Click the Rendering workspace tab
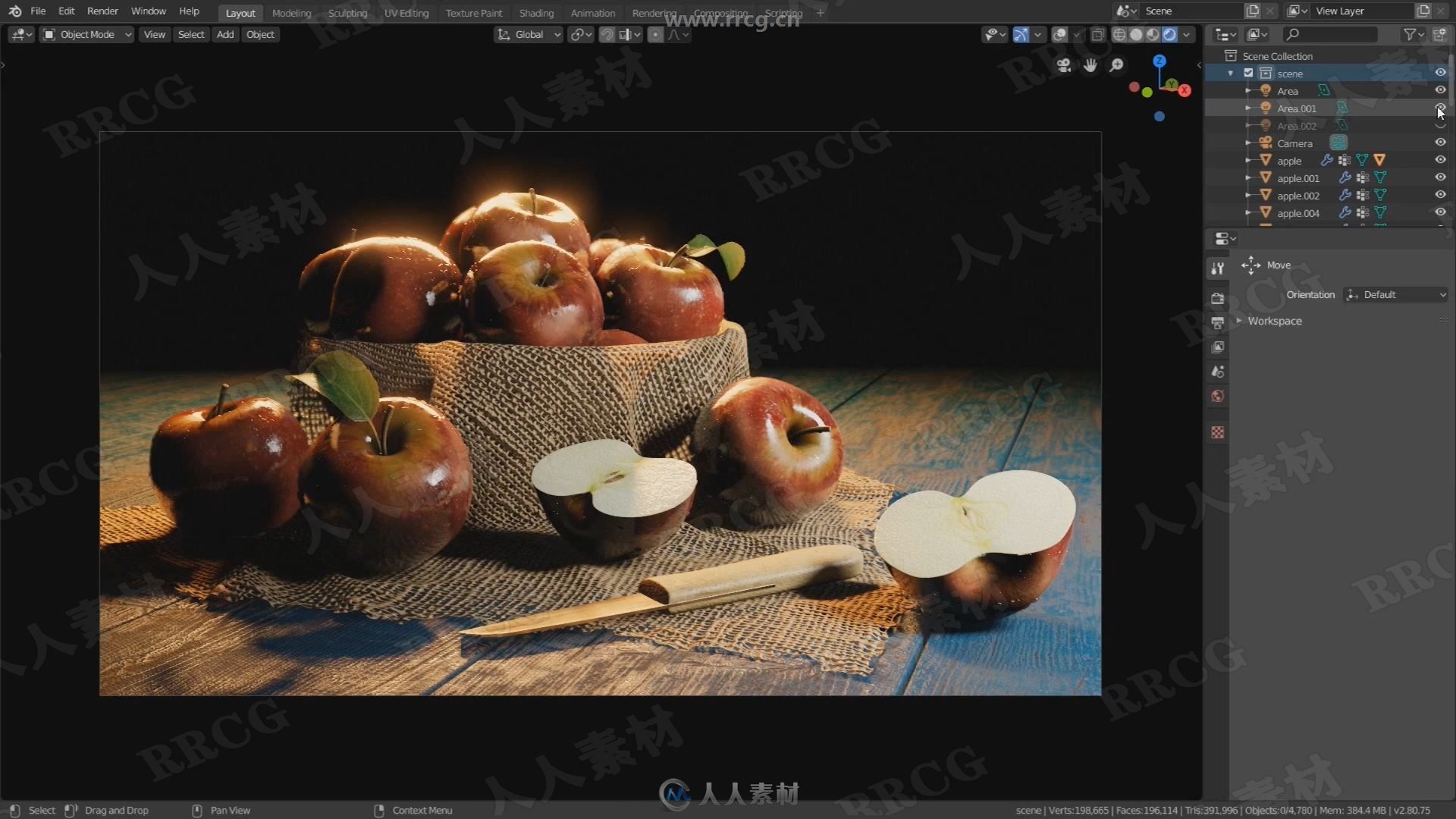The width and height of the screenshot is (1456, 819). pyautogui.click(x=654, y=12)
